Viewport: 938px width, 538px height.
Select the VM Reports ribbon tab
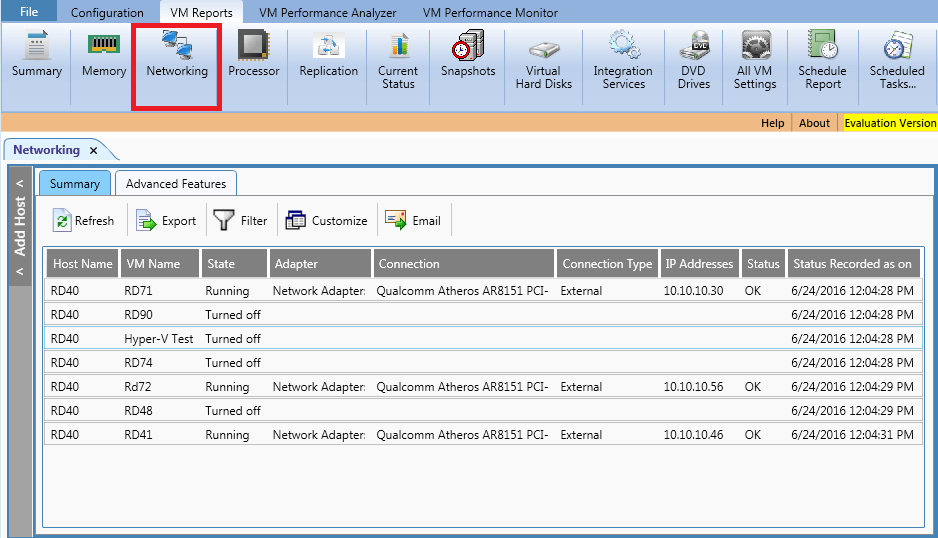[201, 13]
